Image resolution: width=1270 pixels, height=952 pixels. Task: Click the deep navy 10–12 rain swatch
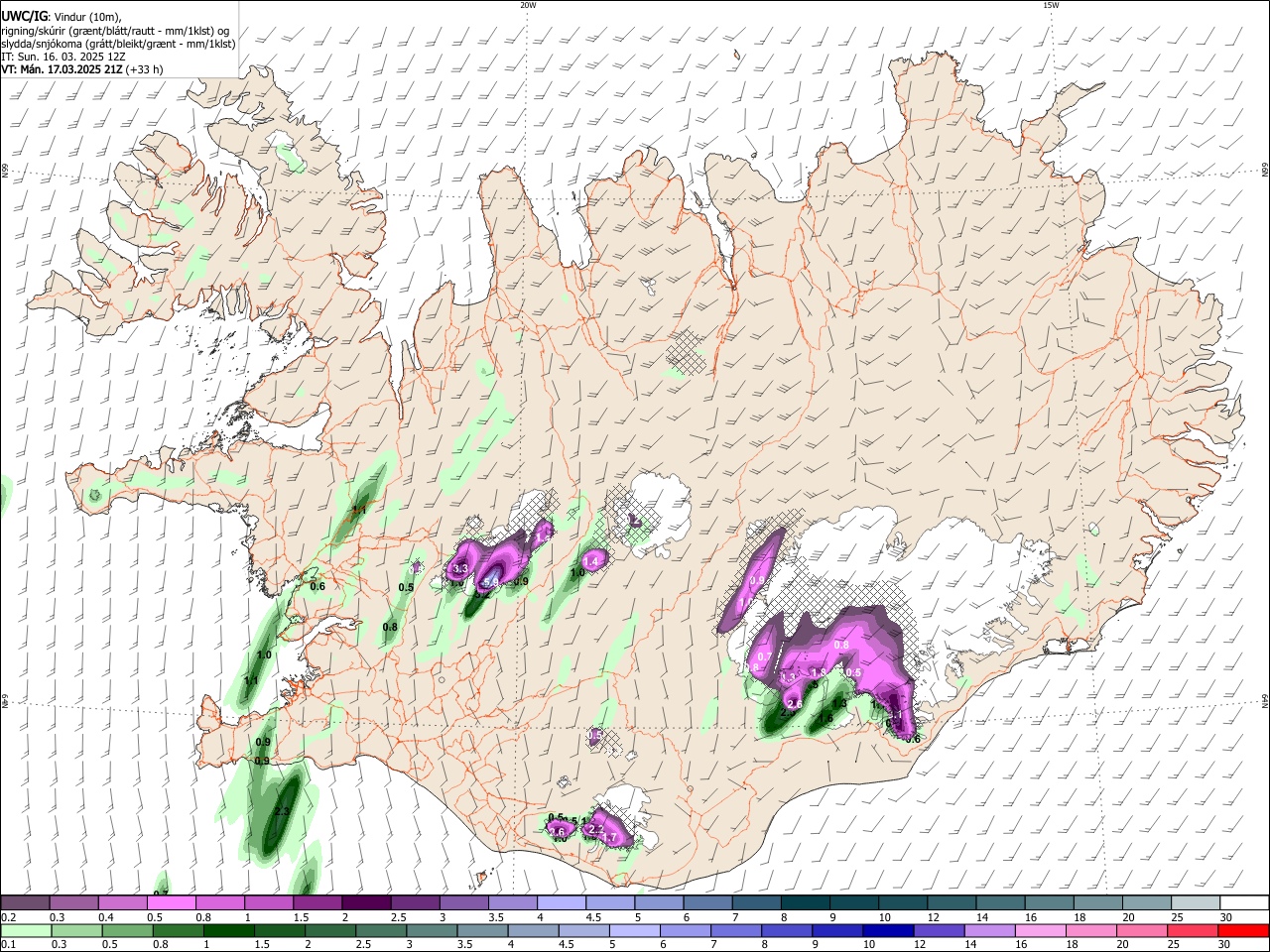pos(888,930)
